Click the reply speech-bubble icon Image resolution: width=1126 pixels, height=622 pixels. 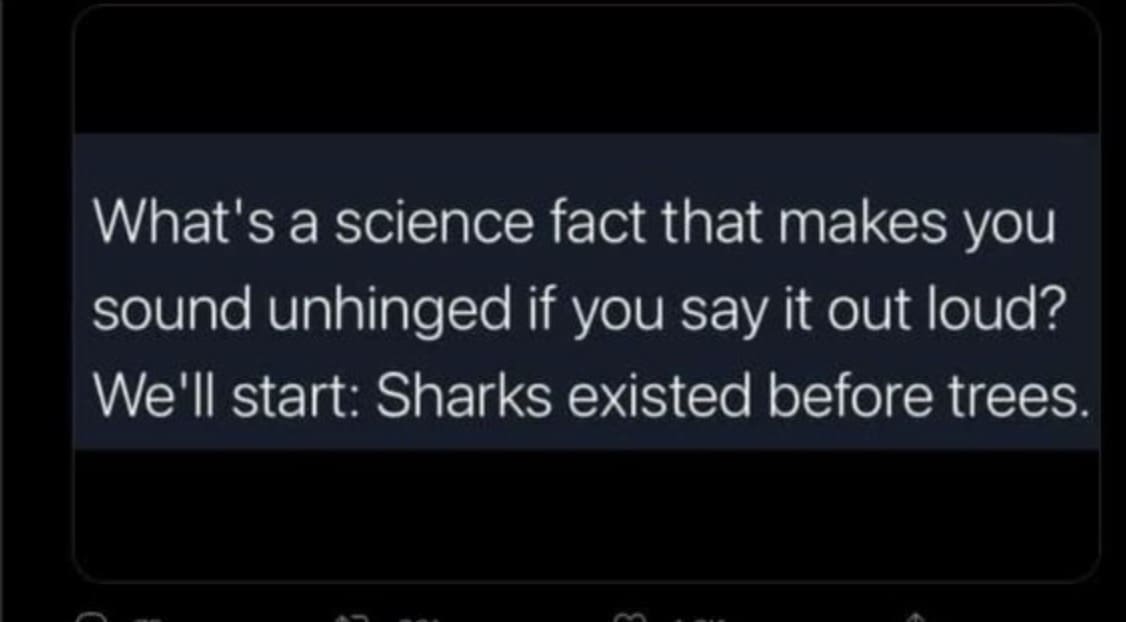tap(88, 615)
